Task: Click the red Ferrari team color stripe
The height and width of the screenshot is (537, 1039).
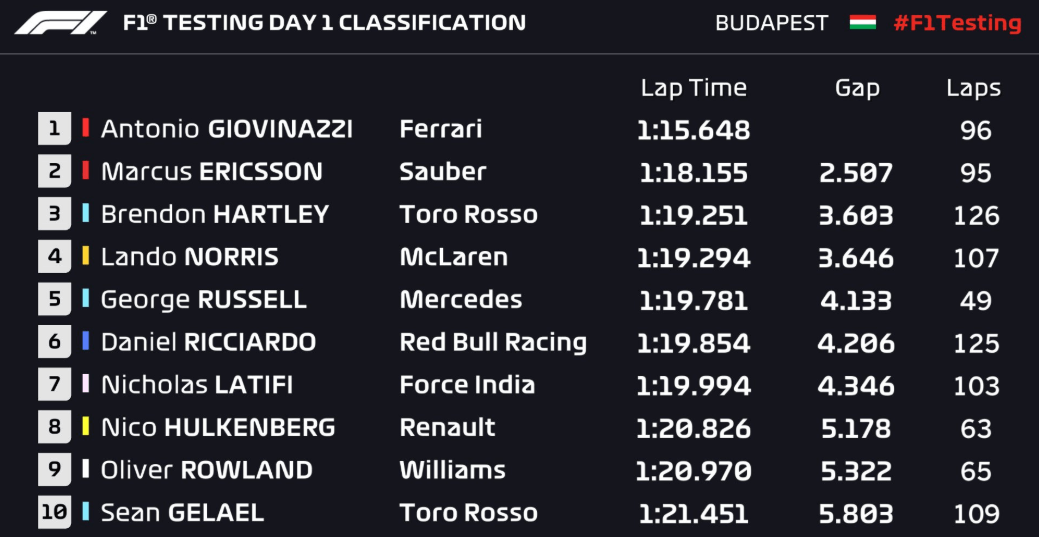Action: (x=85, y=127)
